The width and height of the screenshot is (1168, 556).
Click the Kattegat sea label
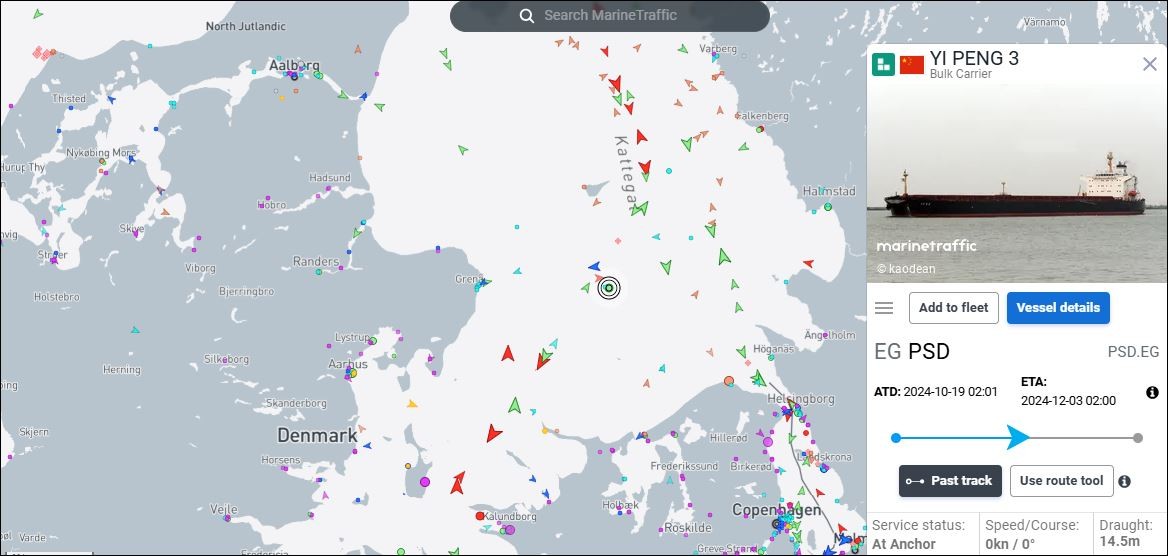tap(626, 174)
